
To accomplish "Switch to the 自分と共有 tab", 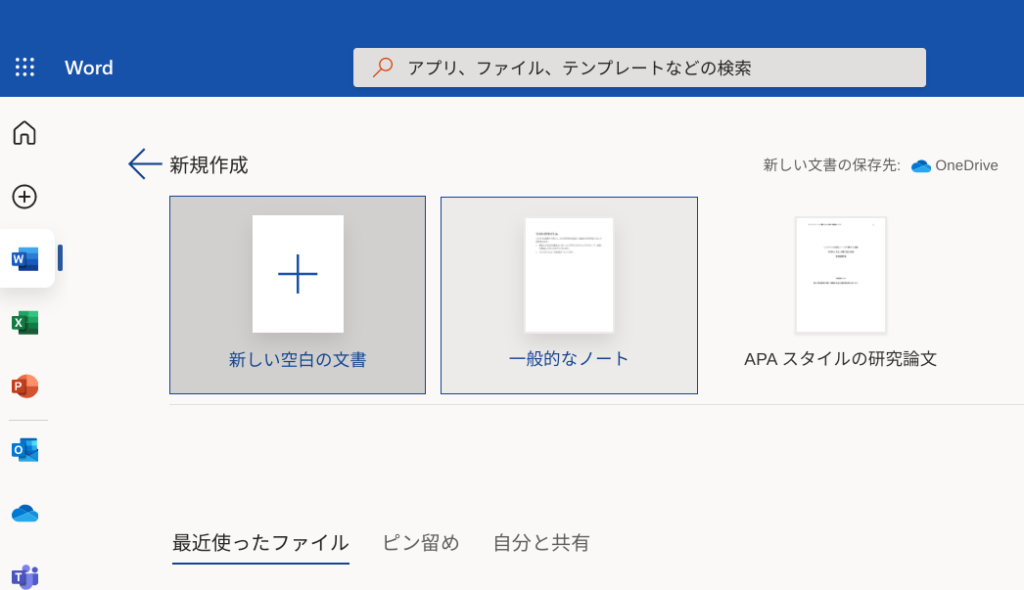I will click(541, 543).
